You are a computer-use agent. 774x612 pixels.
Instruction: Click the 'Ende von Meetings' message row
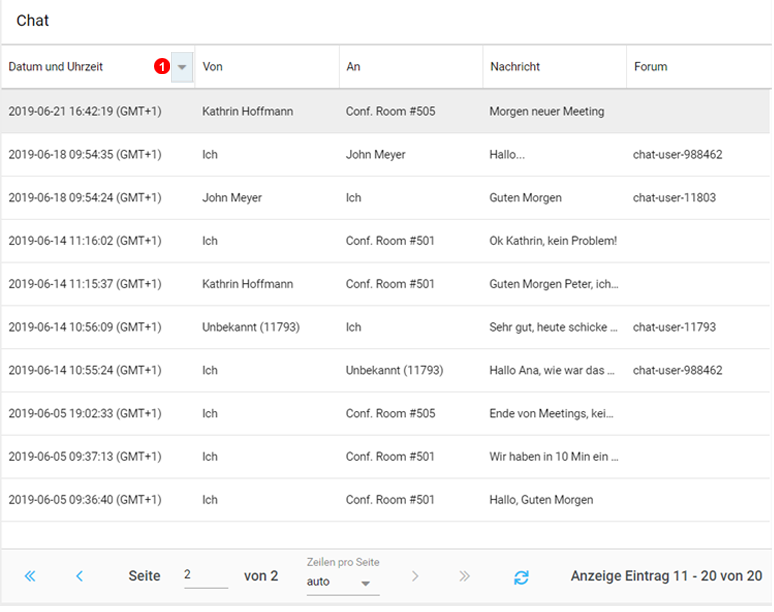pos(551,414)
